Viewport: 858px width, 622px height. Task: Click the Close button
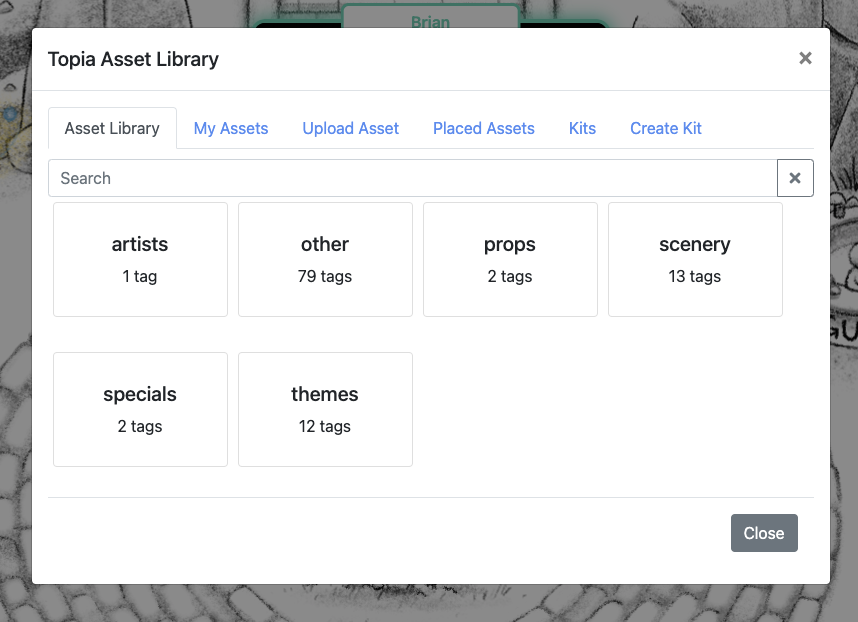pos(764,533)
